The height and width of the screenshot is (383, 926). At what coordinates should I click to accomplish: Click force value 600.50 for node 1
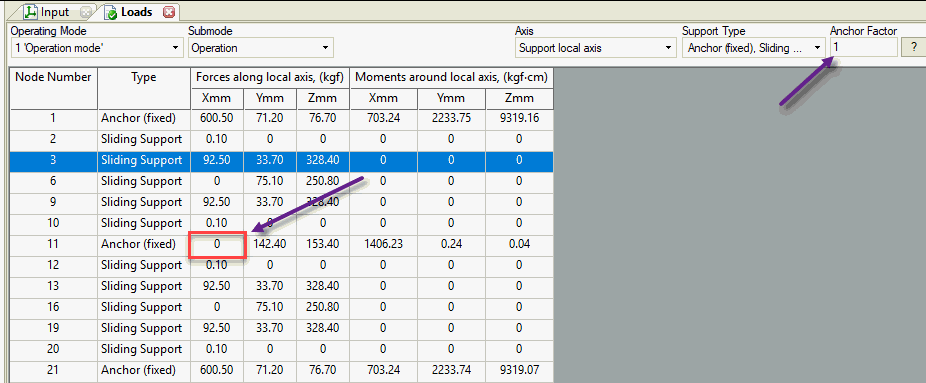(x=216, y=118)
